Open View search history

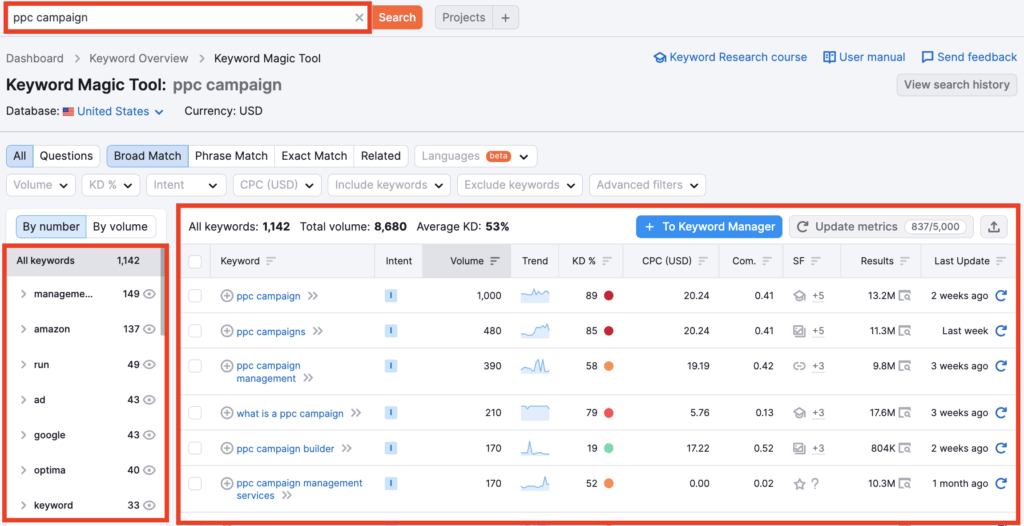pyautogui.click(x=957, y=85)
